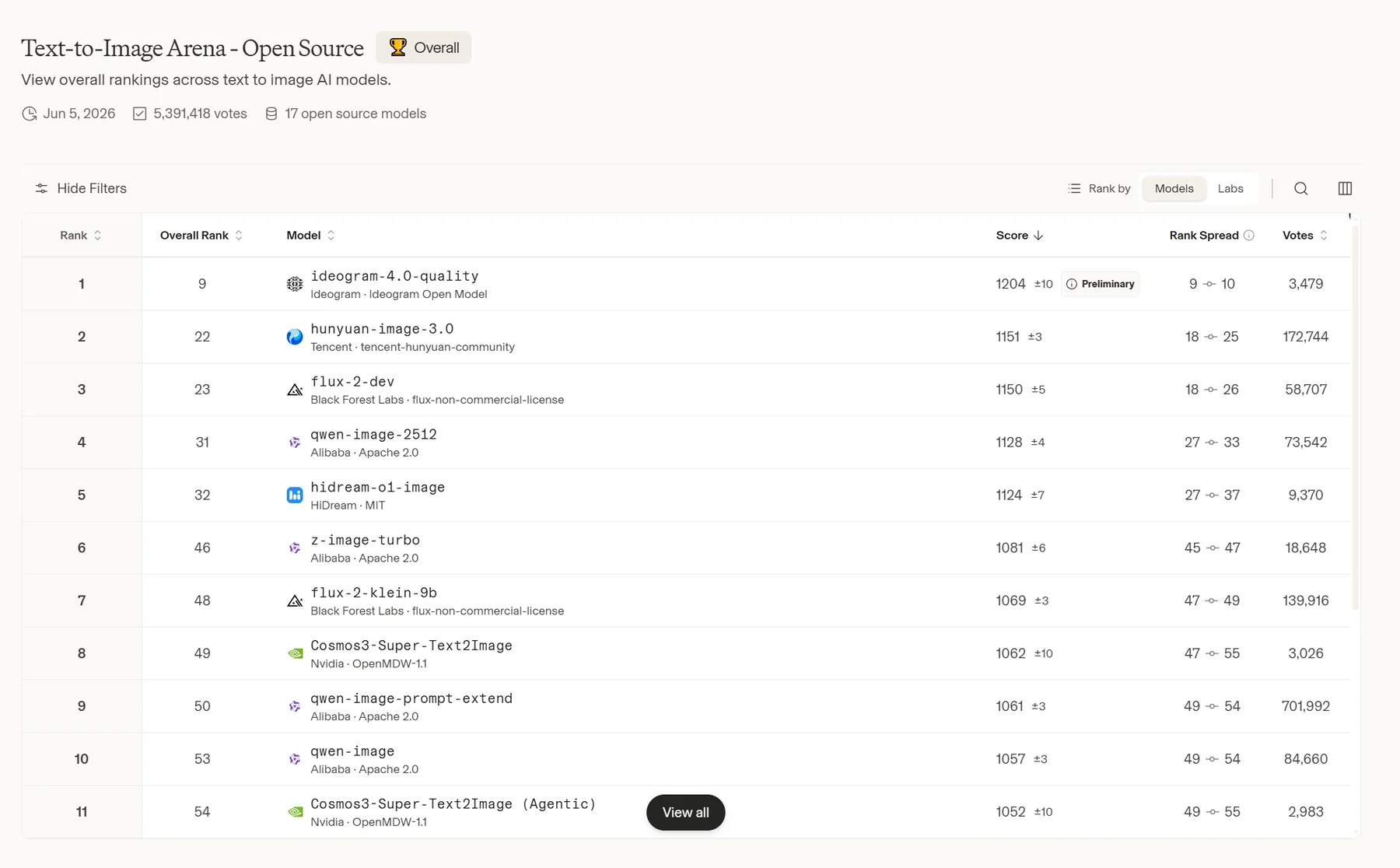Click the database icon beside 17 open source models
The width and height of the screenshot is (1400, 868).
271,114
